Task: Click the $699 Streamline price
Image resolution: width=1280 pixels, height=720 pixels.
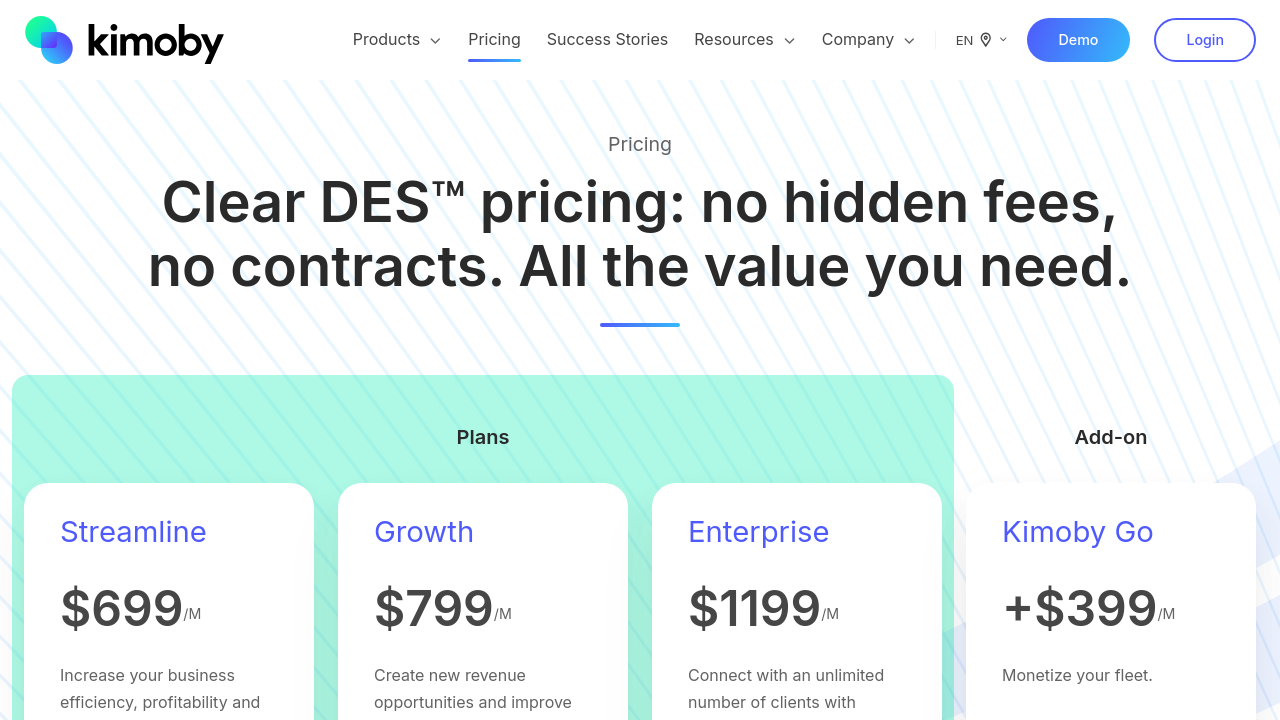Action: pos(122,608)
